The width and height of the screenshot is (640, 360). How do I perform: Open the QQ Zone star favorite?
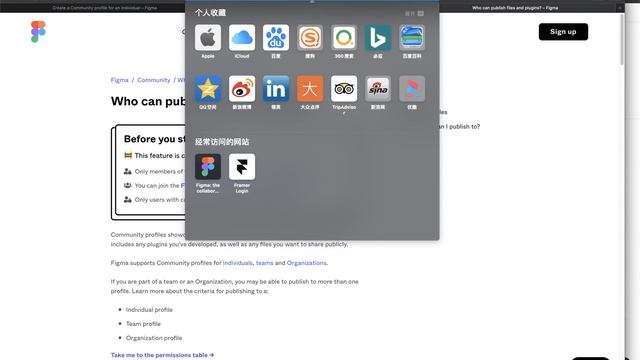208,89
